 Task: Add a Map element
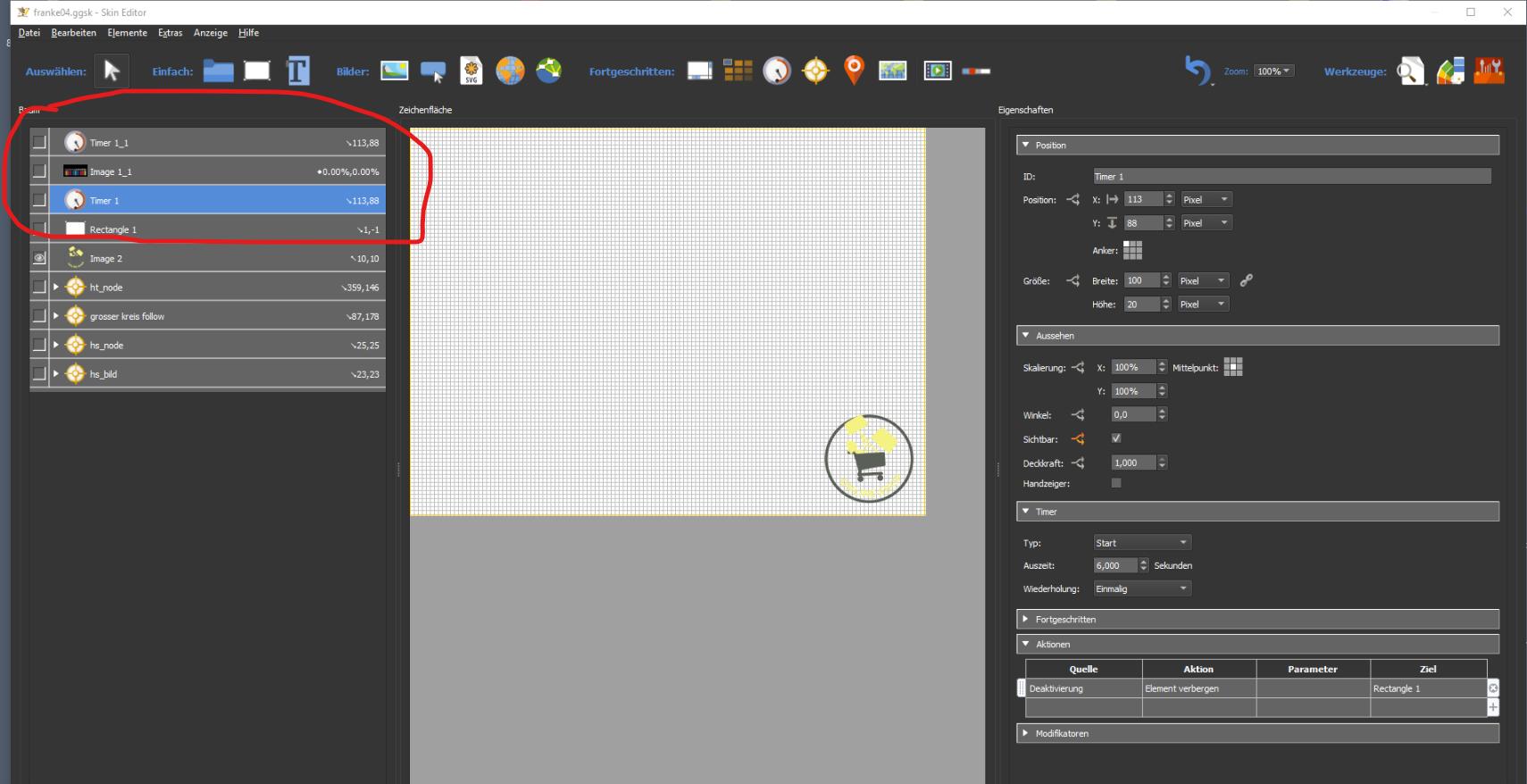point(893,71)
